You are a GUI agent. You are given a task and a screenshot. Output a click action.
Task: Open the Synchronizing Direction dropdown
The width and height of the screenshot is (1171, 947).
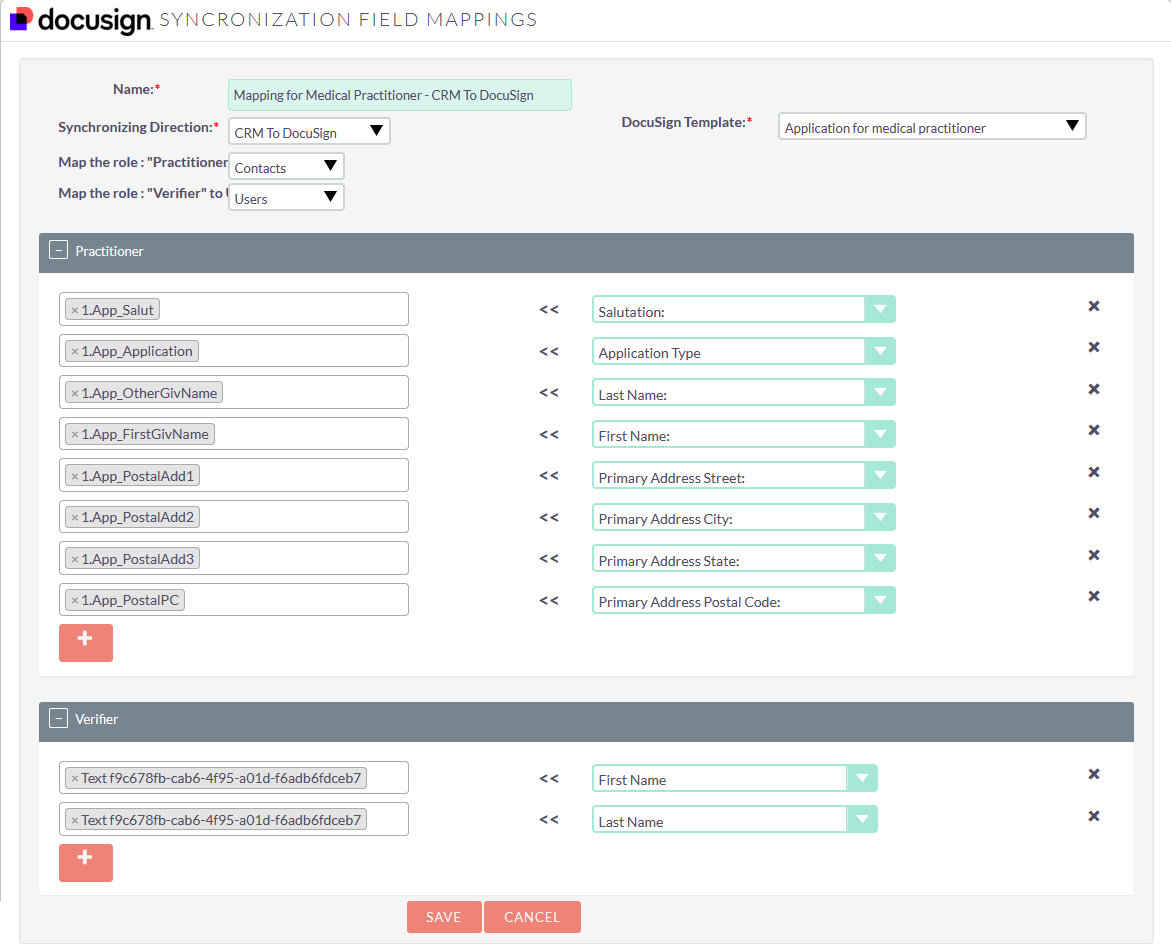(x=309, y=132)
